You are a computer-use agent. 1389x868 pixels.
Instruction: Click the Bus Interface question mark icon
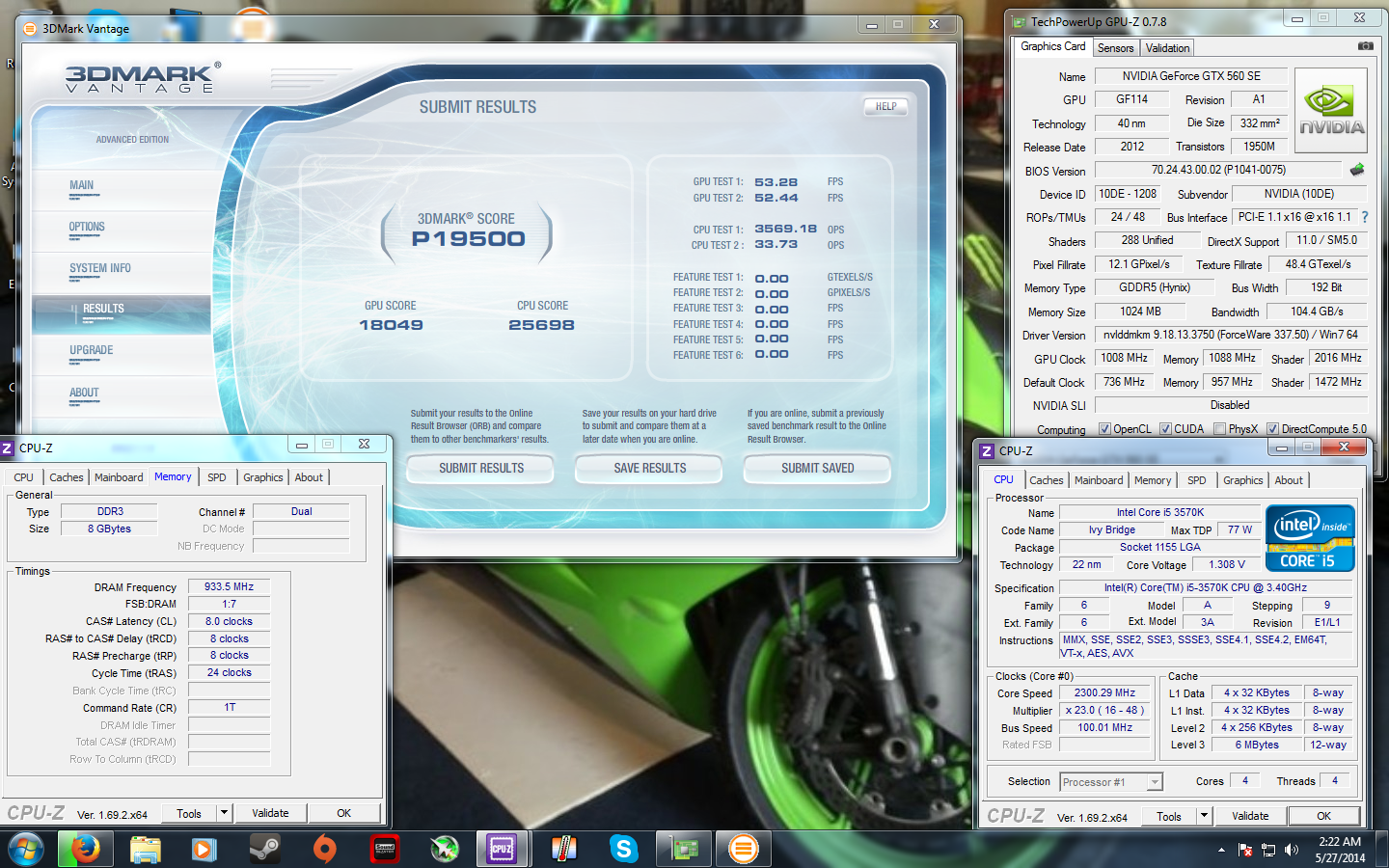(1365, 217)
